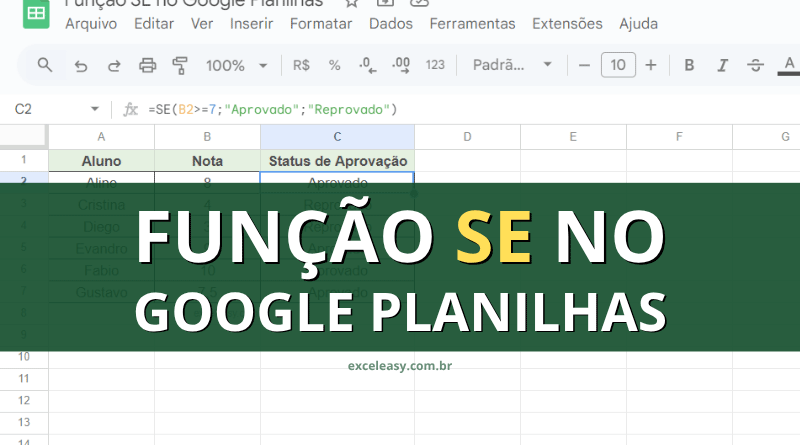Select column B header

pyautogui.click(x=207, y=137)
